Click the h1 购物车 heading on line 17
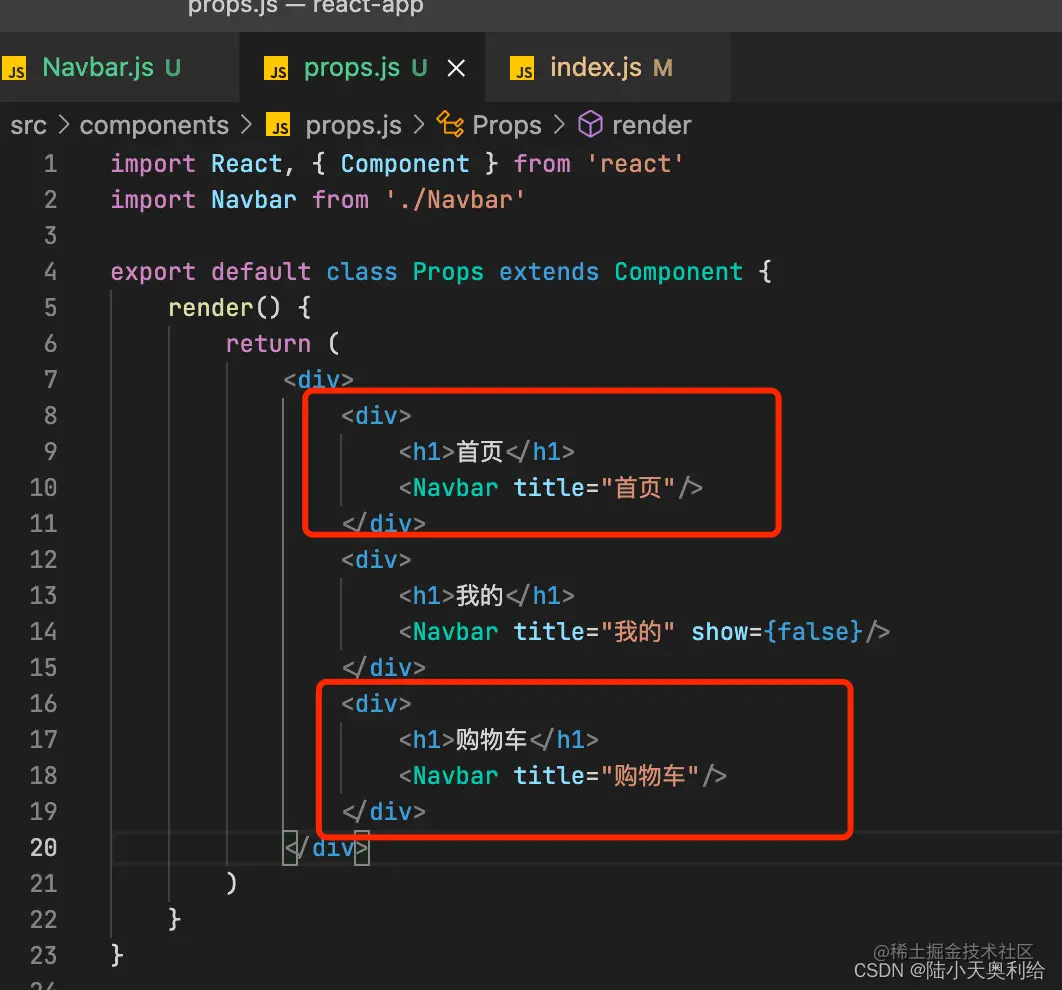The image size is (1062, 990). 498,739
